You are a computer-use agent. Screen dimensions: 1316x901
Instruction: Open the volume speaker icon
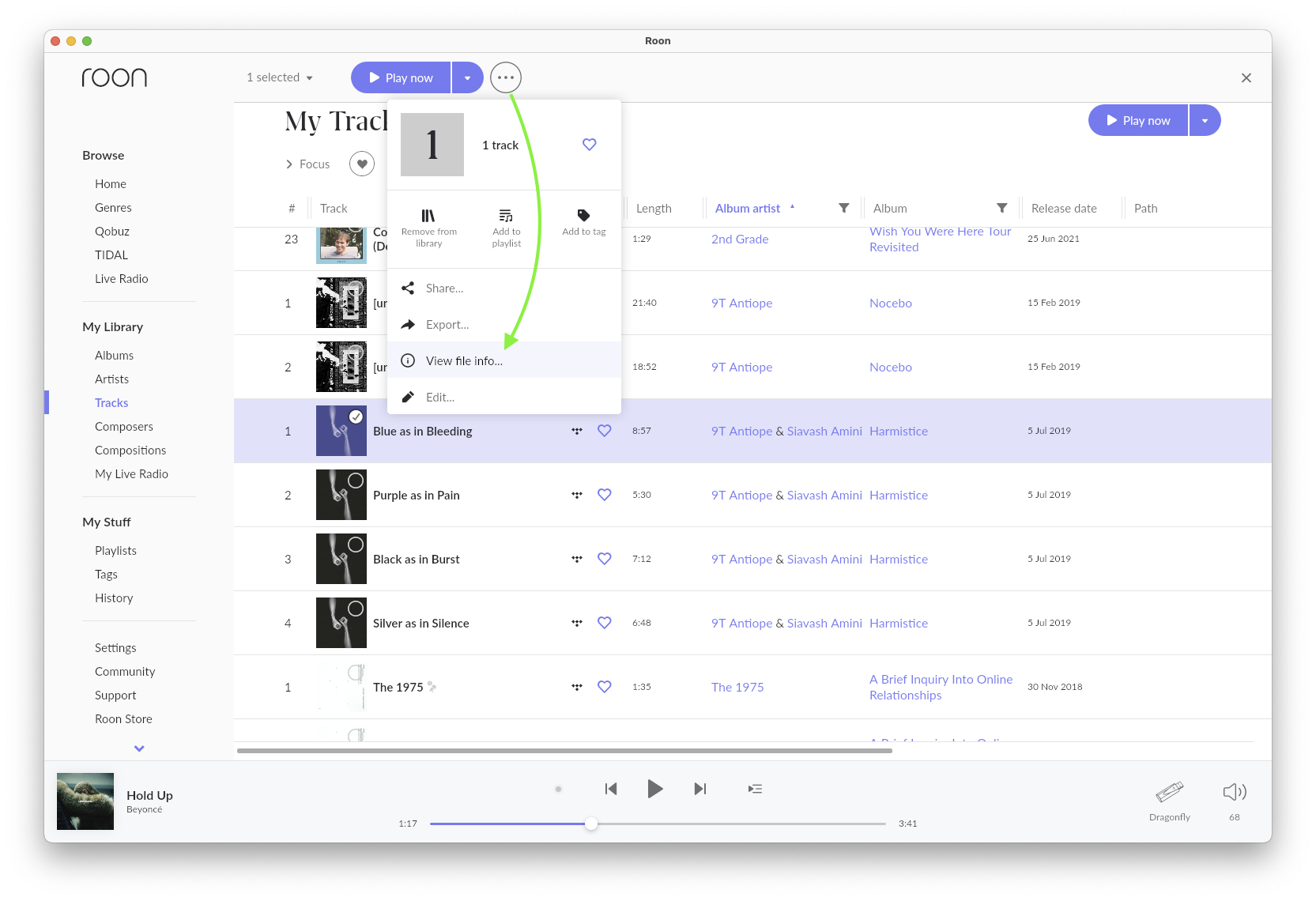tap(1235, 792)
